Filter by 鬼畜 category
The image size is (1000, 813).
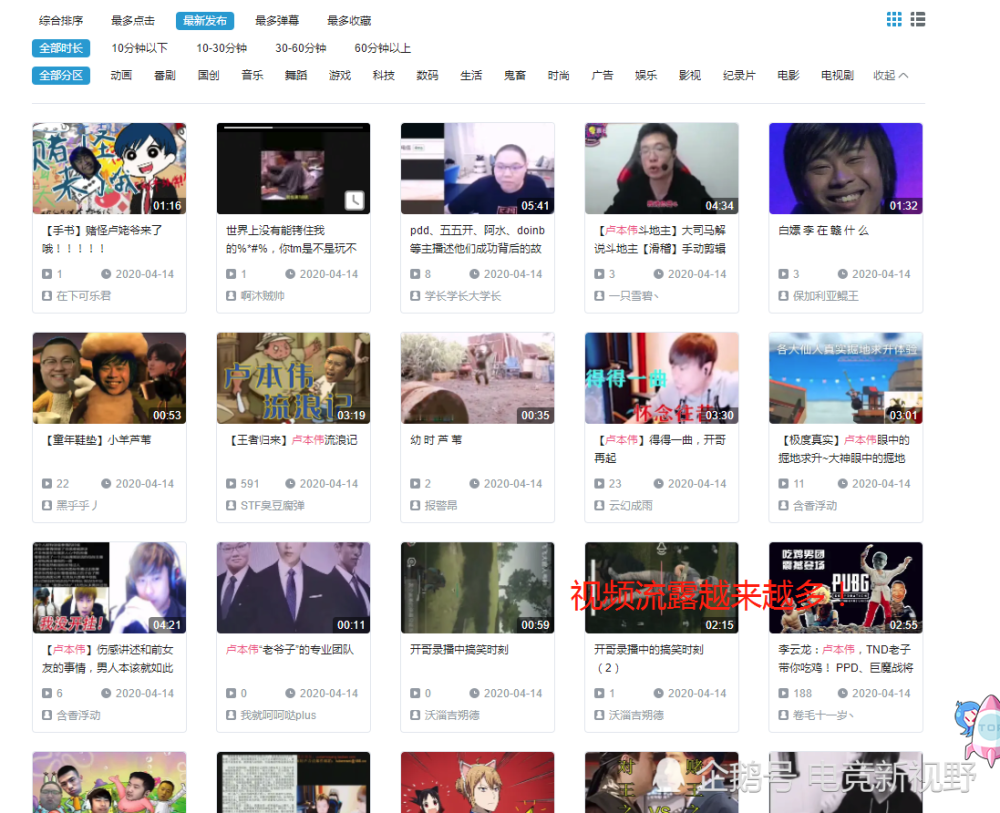click(x=515, y=75)
